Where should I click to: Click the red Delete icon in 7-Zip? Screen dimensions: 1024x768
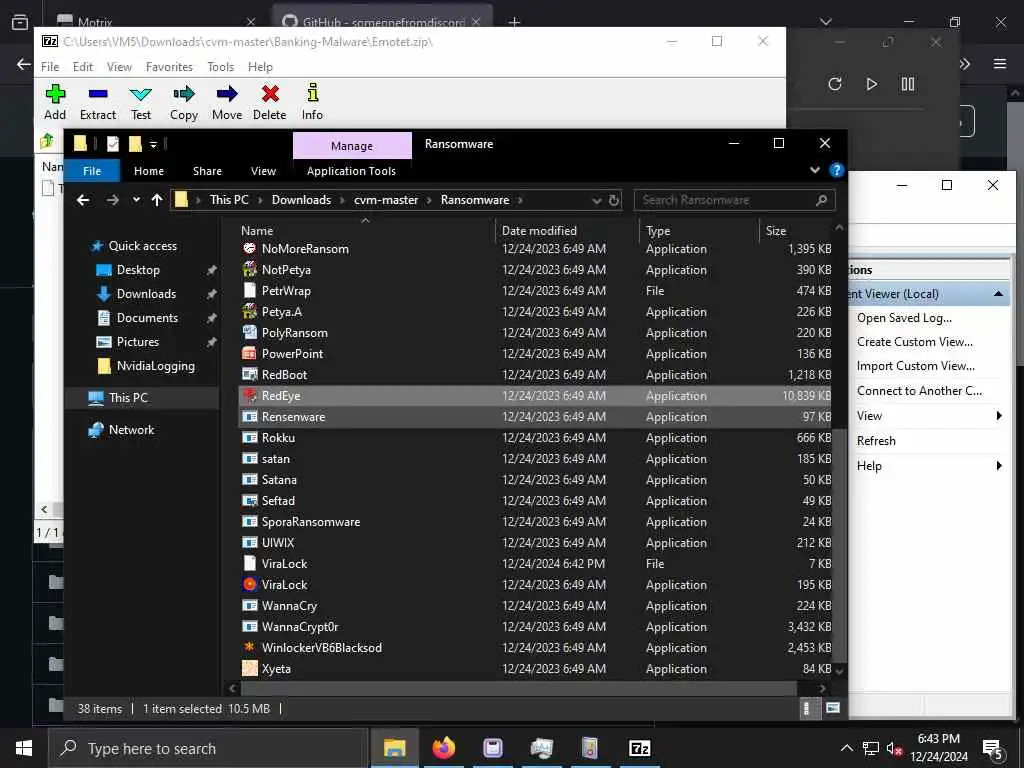[x=270, y=94]
